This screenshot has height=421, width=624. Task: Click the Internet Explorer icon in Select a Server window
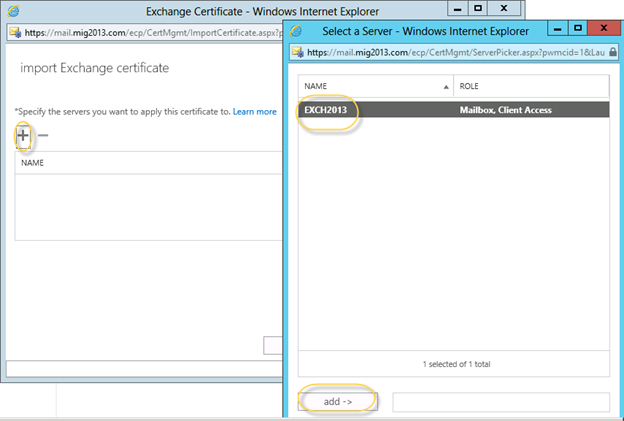294,29
